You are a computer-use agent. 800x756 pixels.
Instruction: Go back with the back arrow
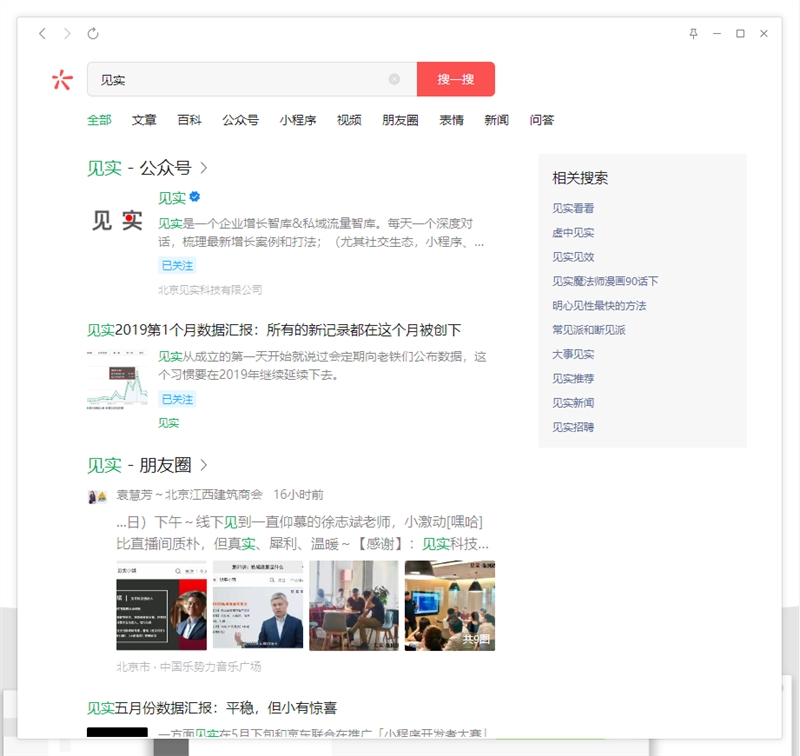pyautogui.click(x=42, y=34)
